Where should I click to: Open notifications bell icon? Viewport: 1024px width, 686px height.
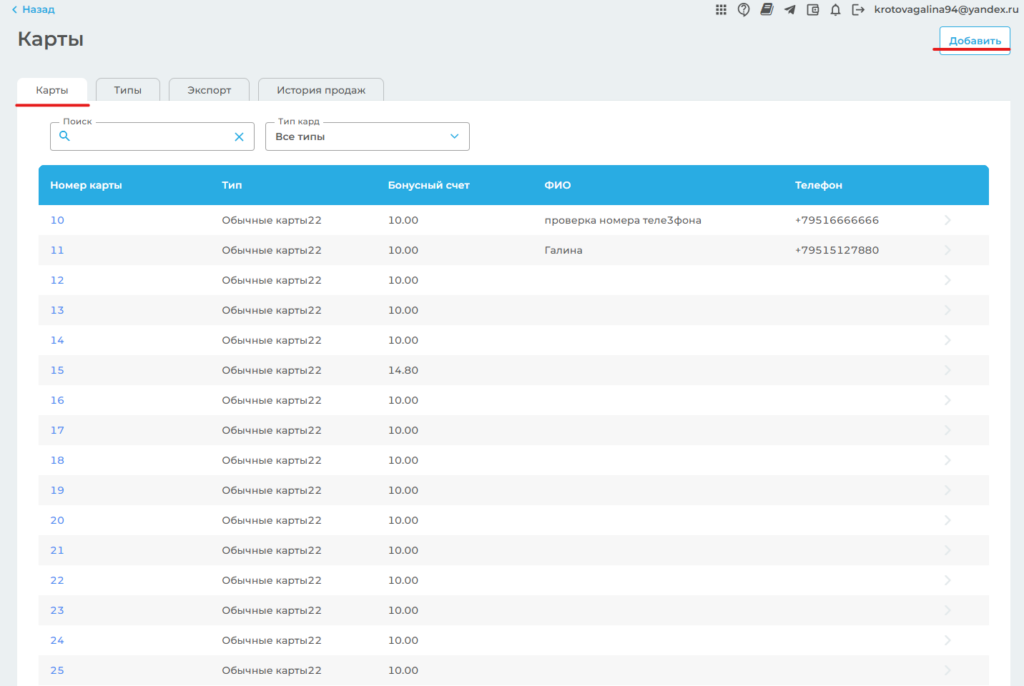tap(835, 10)
